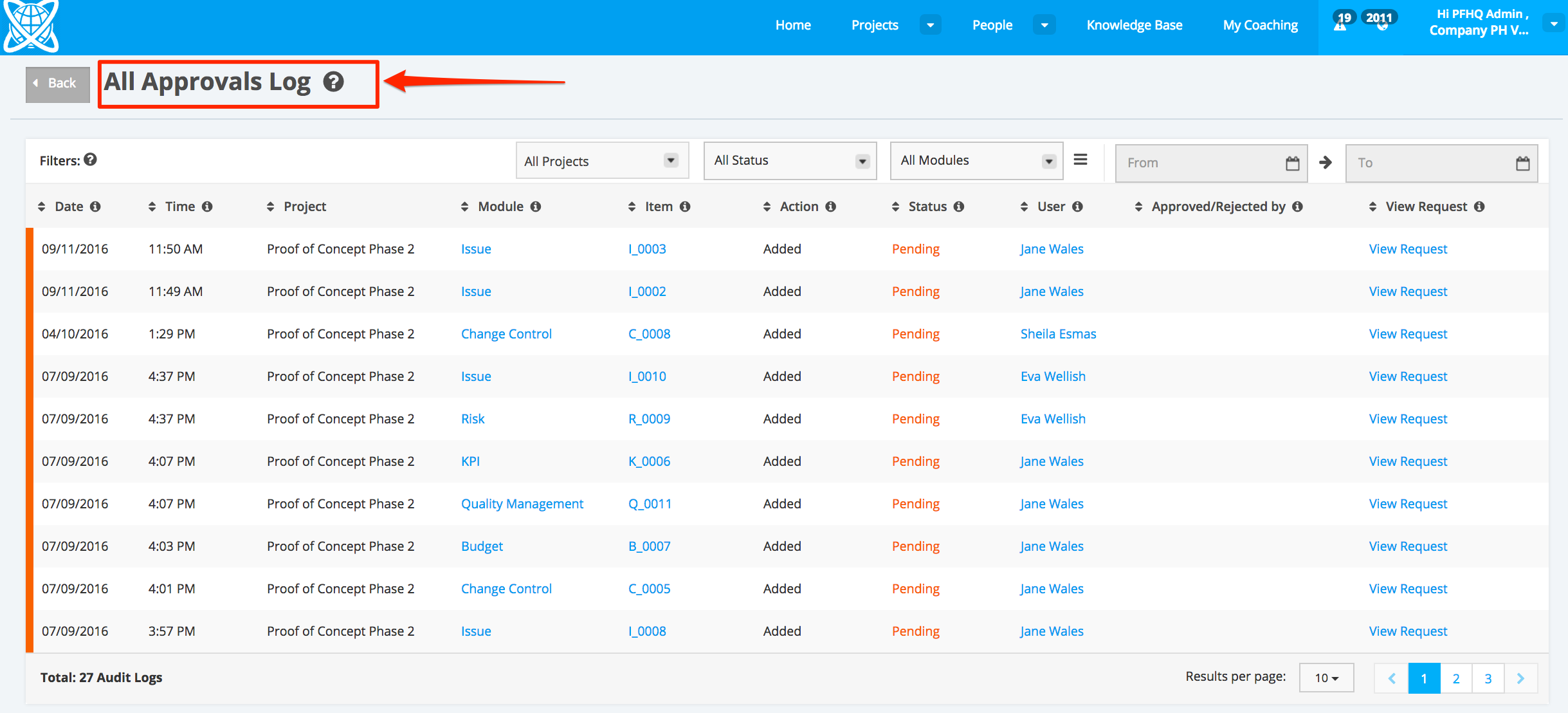Open the From date calendar icon
The height and width of the screenshot is (713, 1568).
(x=1292, y=163)
